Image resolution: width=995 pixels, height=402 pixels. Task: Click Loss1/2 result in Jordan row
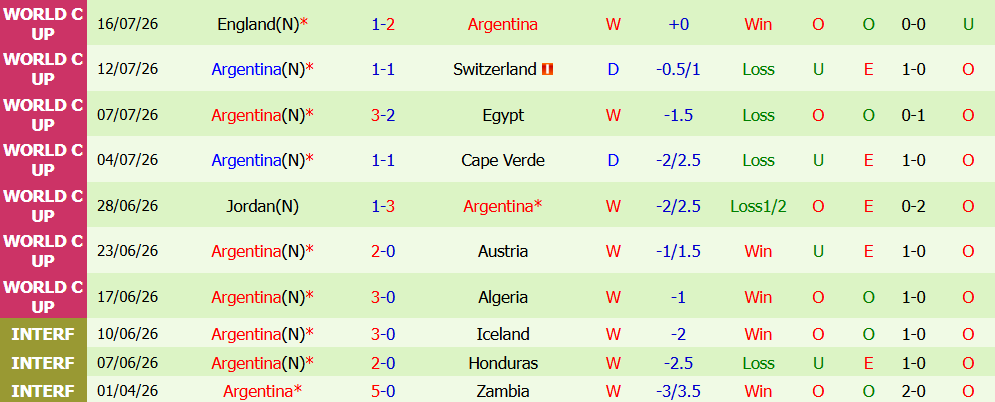click(758, 205)
